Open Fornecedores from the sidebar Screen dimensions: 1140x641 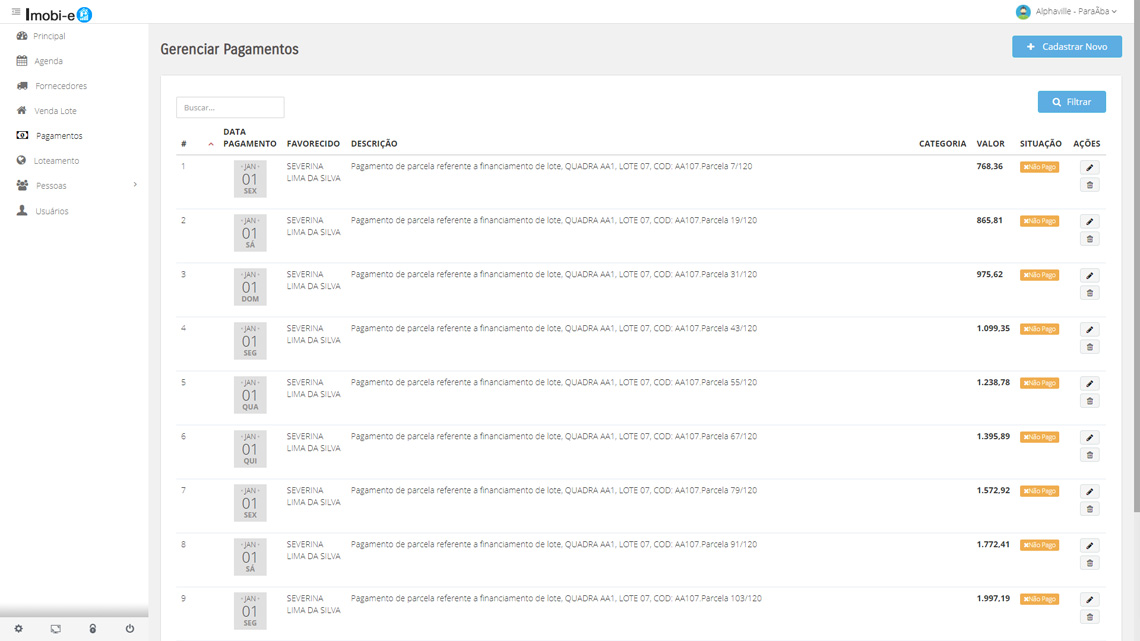click(x=60, y=86)
